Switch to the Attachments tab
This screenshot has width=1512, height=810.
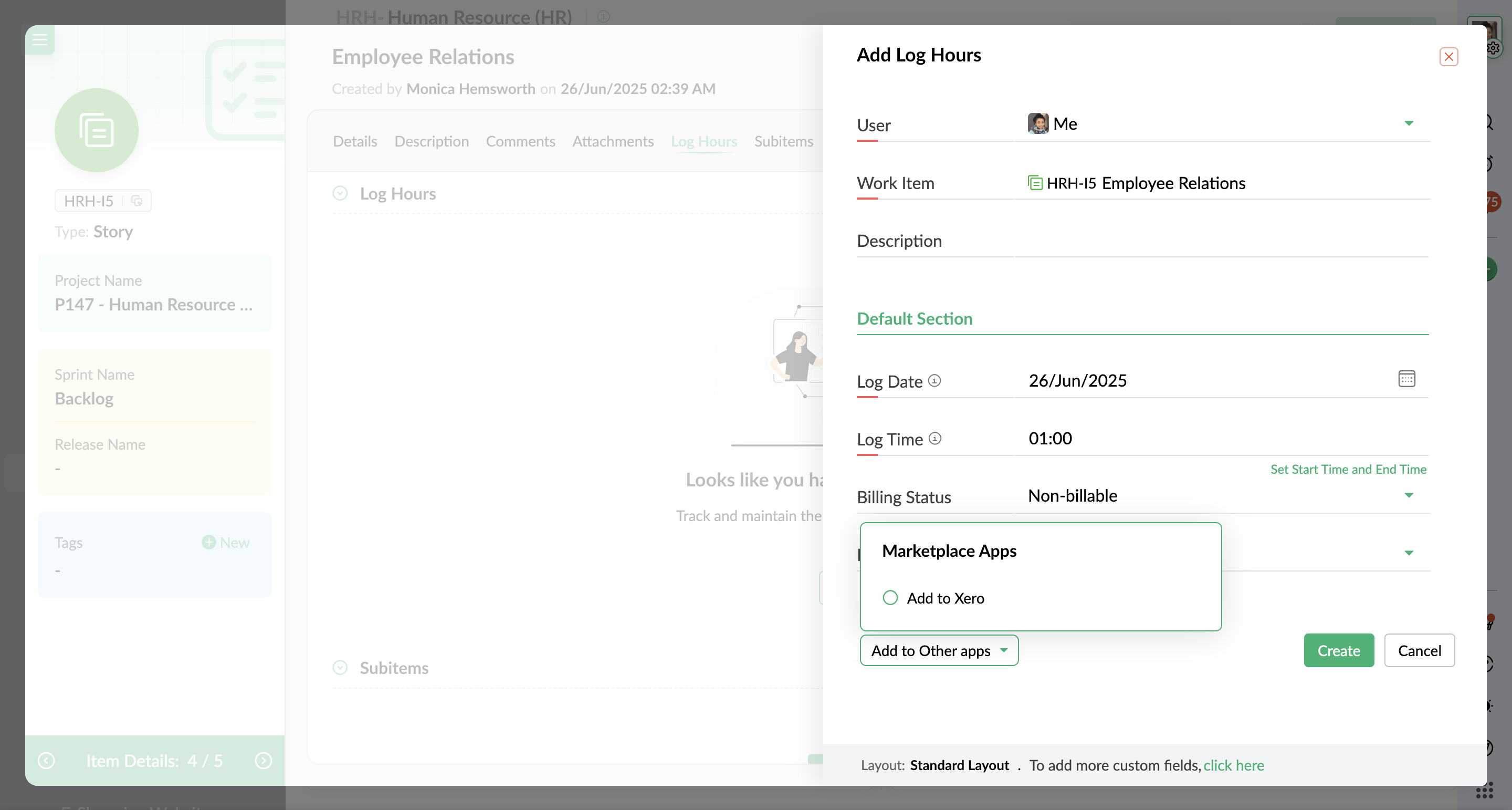pyautogui.click(x=613, y=141)
